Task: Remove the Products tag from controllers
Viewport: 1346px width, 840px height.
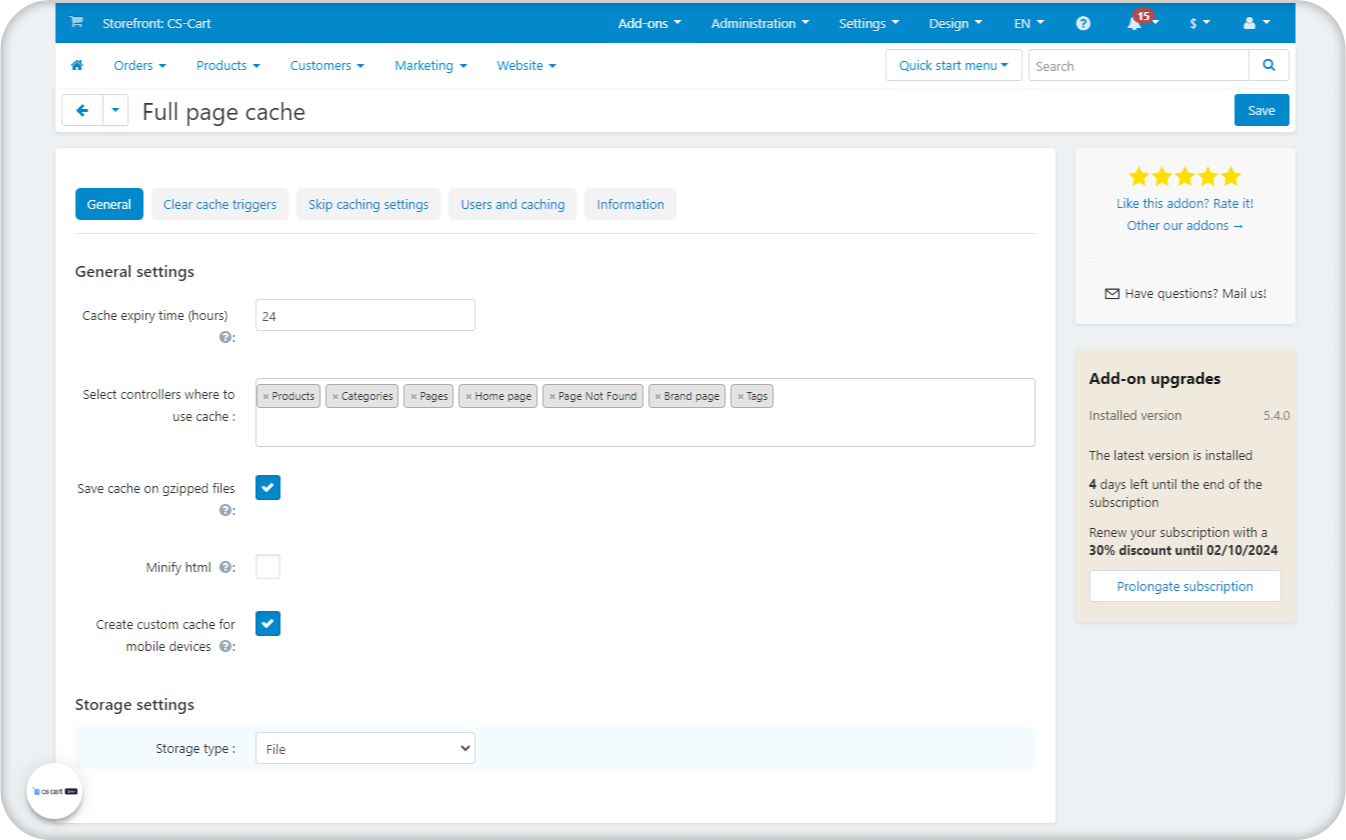Action: pyautogui.click(x=266, y=397)
